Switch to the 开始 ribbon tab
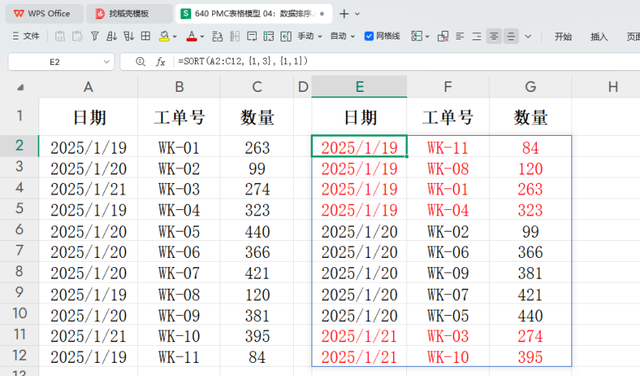 [563, 37]
